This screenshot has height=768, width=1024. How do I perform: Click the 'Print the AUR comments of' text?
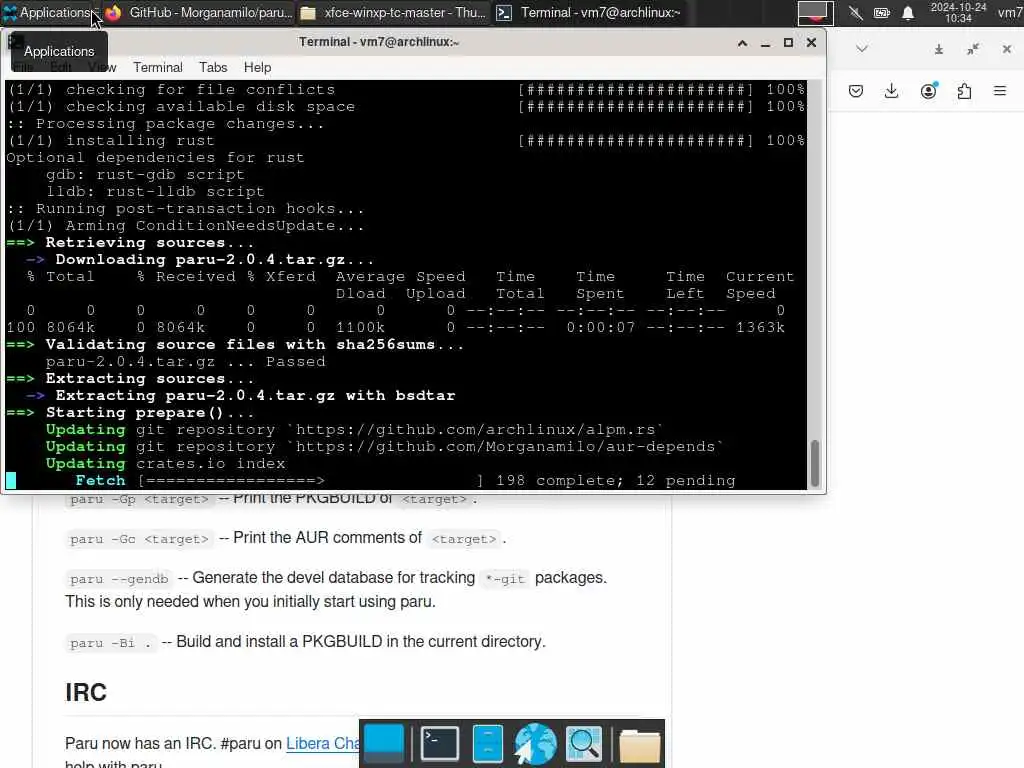point(327,537)
